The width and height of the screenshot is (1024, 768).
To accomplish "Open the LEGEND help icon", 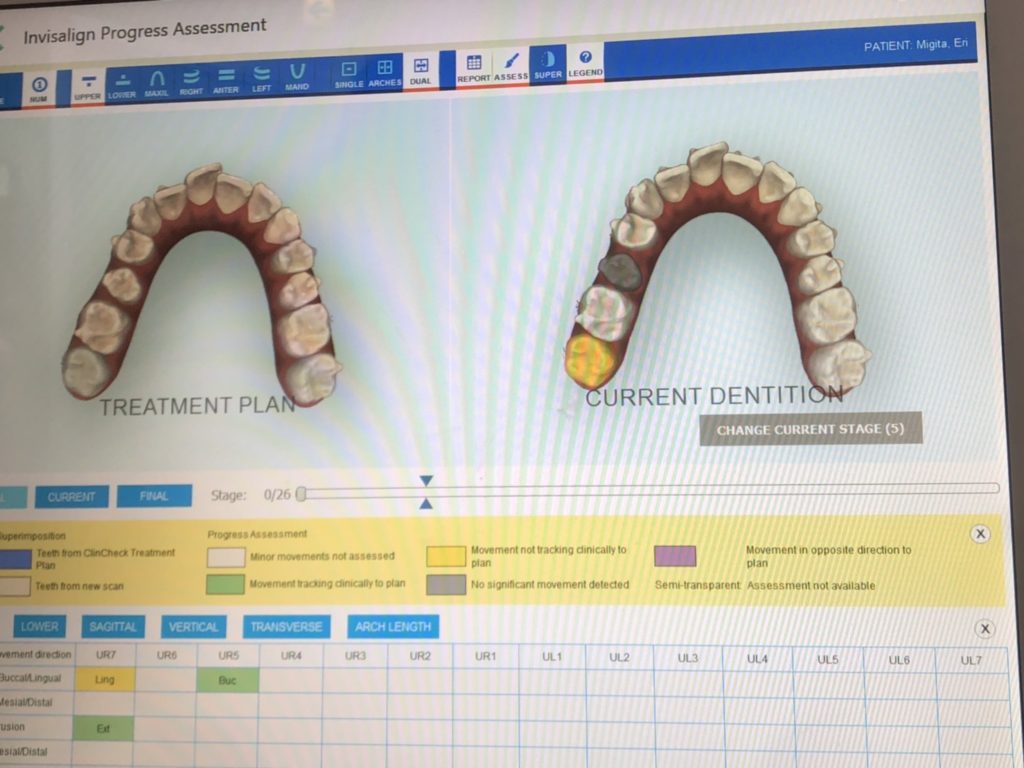I will 584,63.
